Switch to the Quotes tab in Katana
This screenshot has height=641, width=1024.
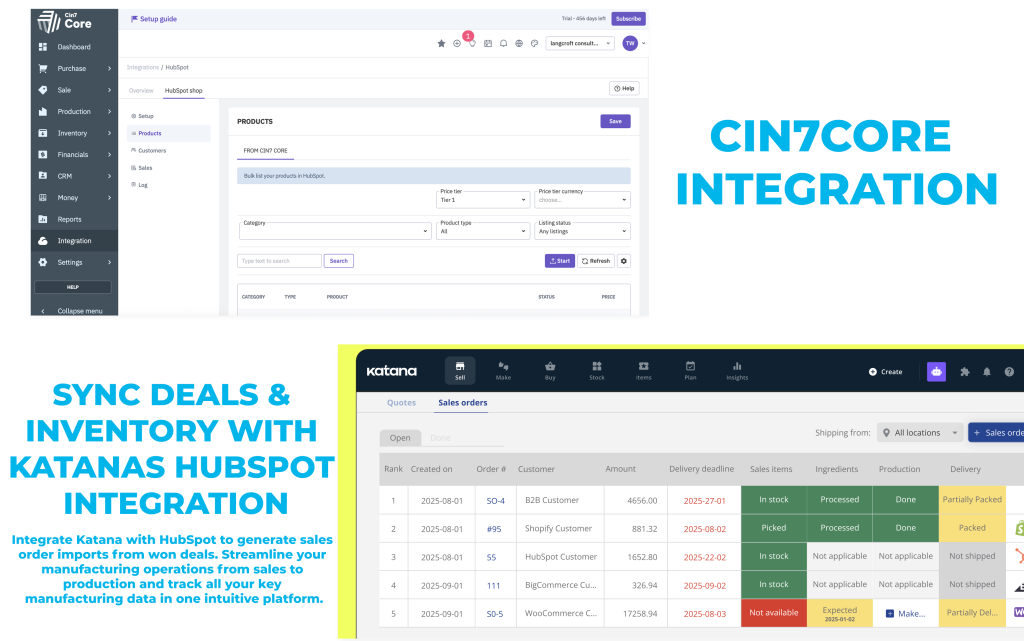[x=401, y=403]
